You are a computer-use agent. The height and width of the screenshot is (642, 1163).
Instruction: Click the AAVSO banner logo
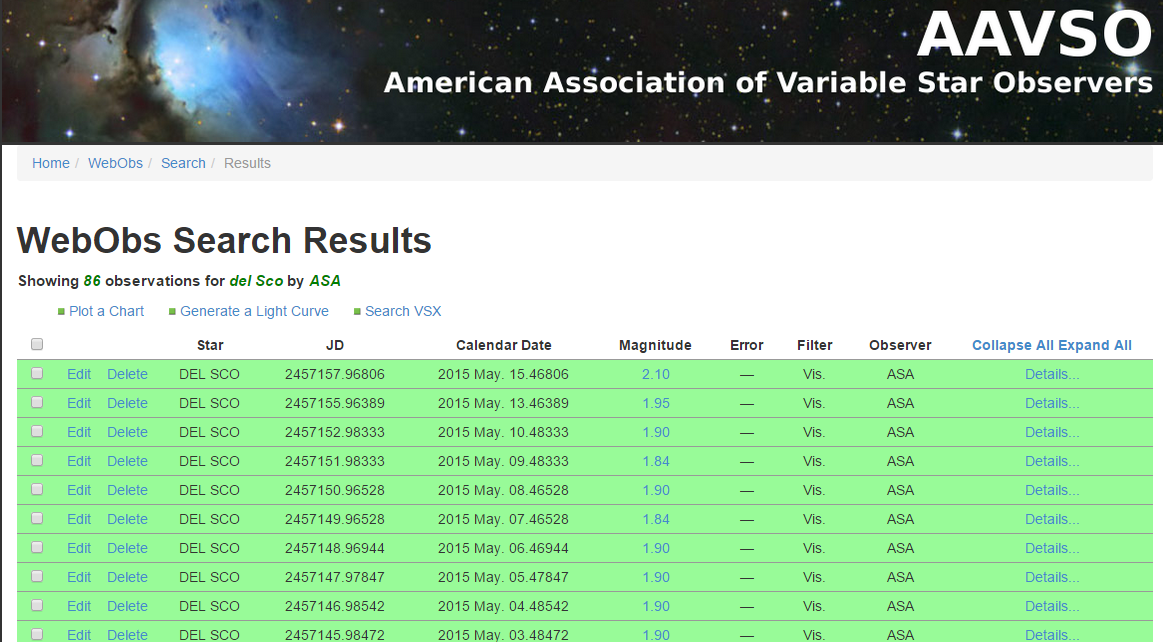coord(1034,34)
